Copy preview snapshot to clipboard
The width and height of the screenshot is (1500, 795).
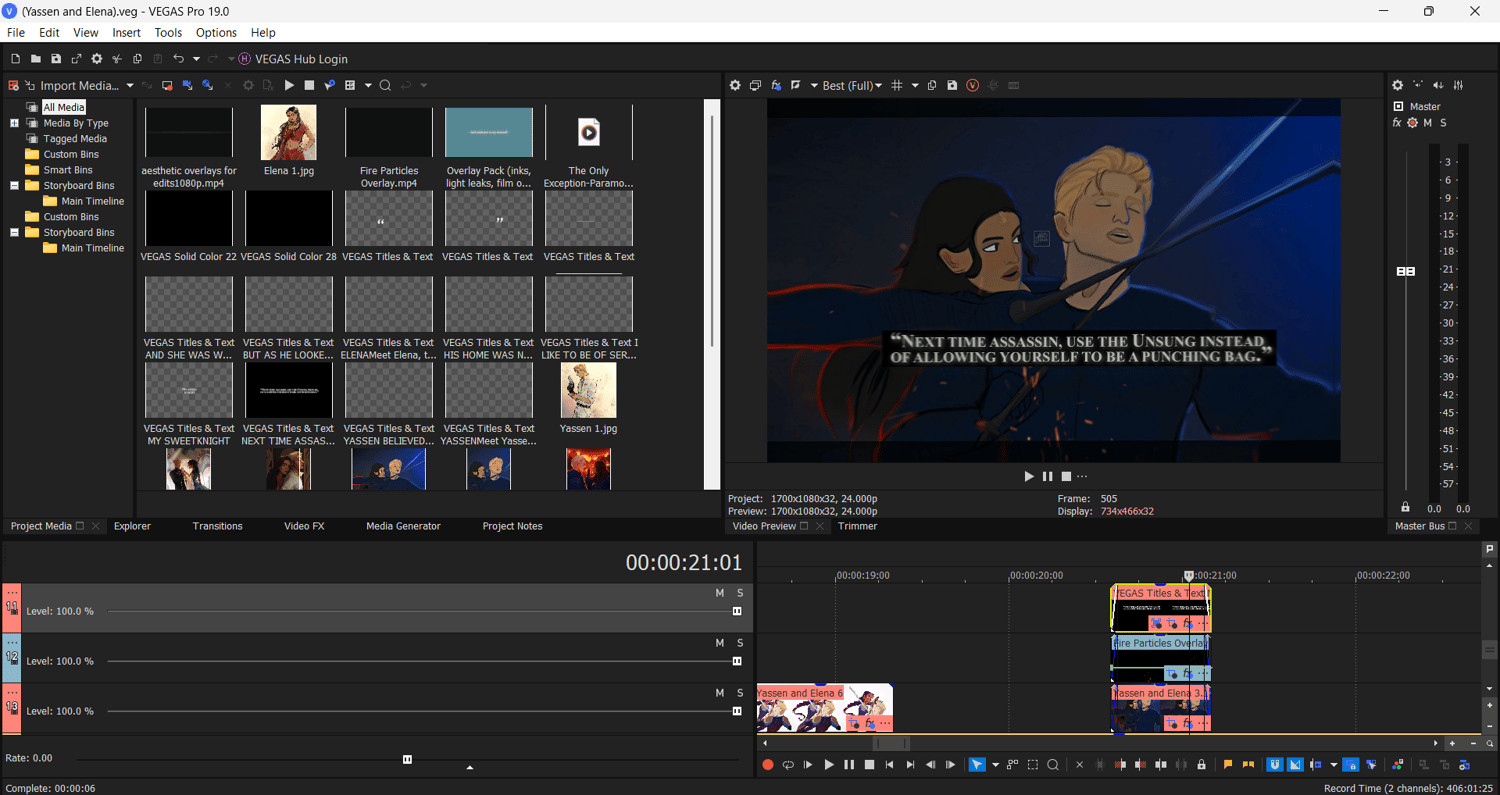932,86
